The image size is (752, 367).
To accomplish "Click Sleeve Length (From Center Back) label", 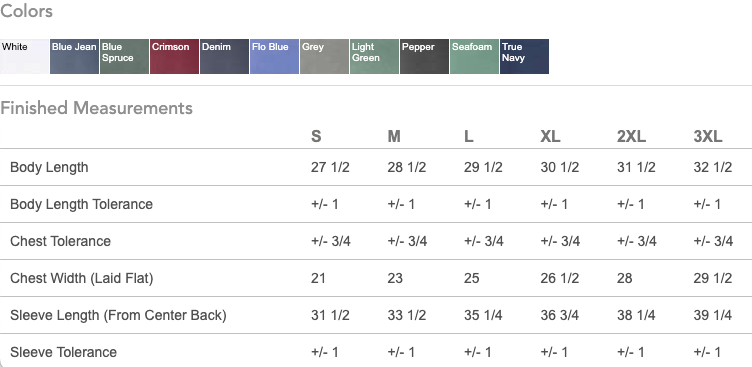I will [118, 315].
